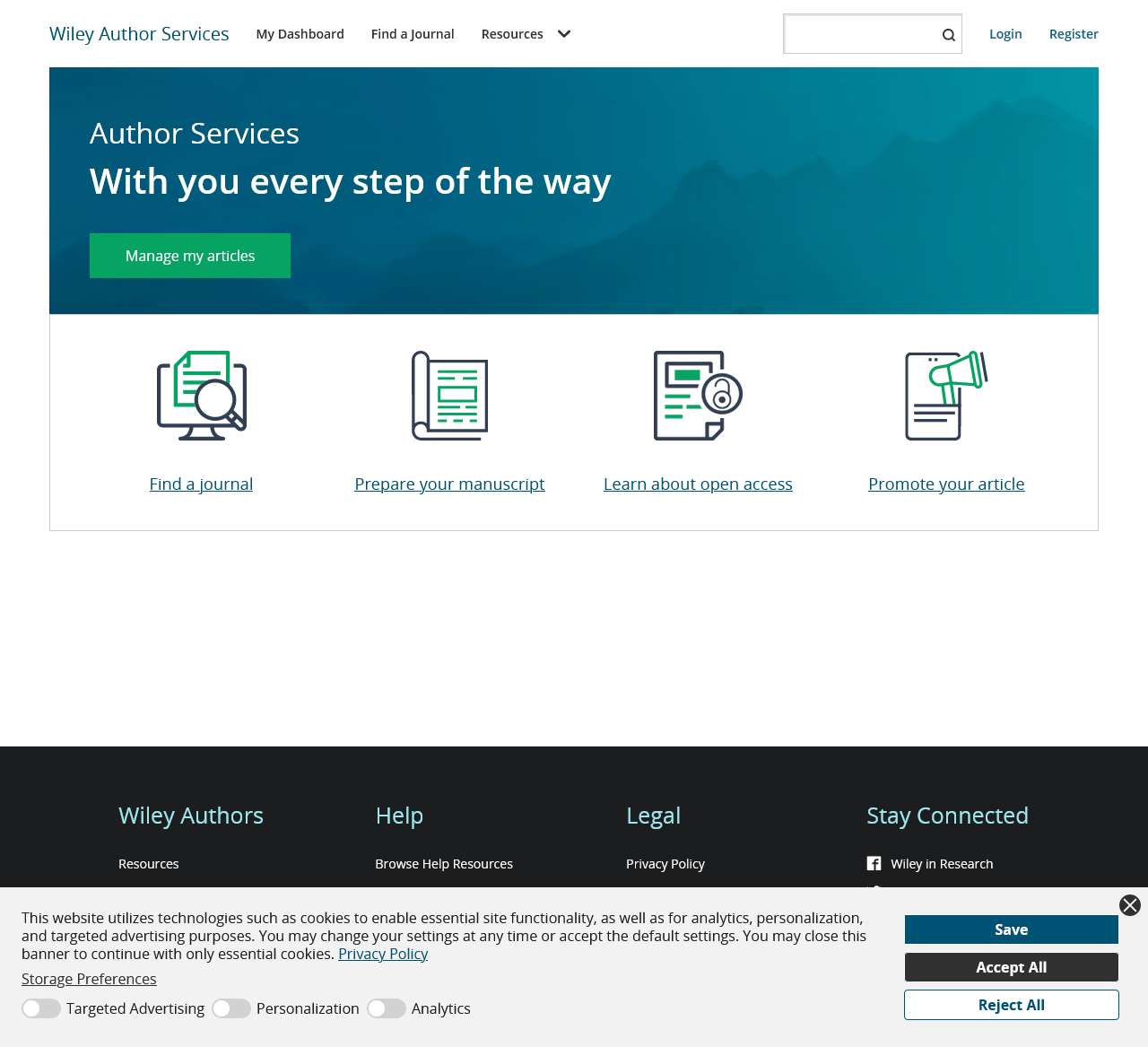Open Browse Help Resources footer link

click(444, 864)
